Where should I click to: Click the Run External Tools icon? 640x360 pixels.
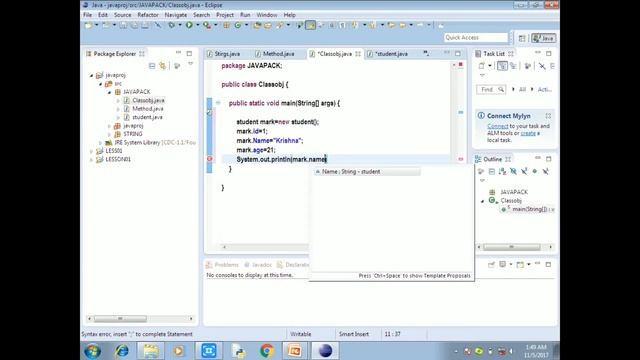coord(207,25)
